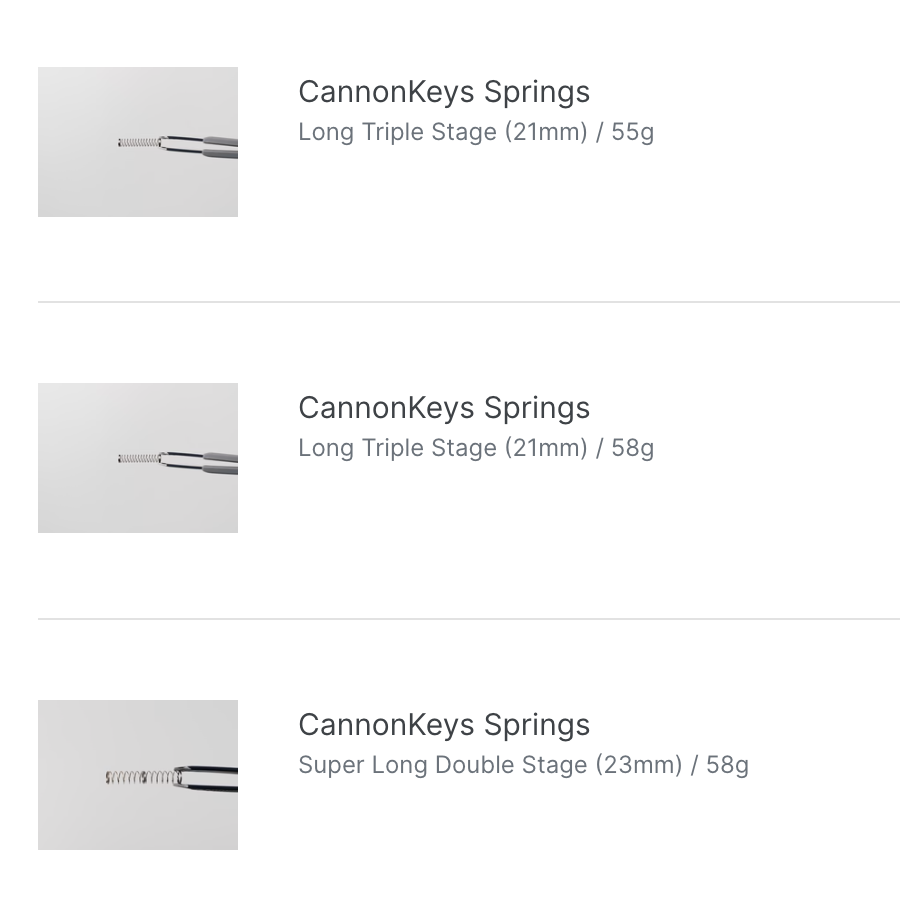Screen dimensions: 900x918
Task: Select the 'Long Triple Stage (21mm) / 55g' variant text
Action: tap(476, 132)
